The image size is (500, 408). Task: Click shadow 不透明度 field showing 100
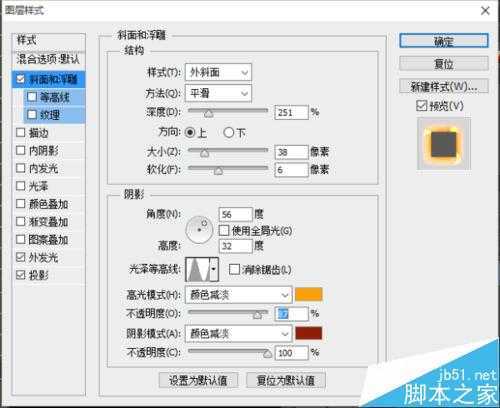pos(291,353)
